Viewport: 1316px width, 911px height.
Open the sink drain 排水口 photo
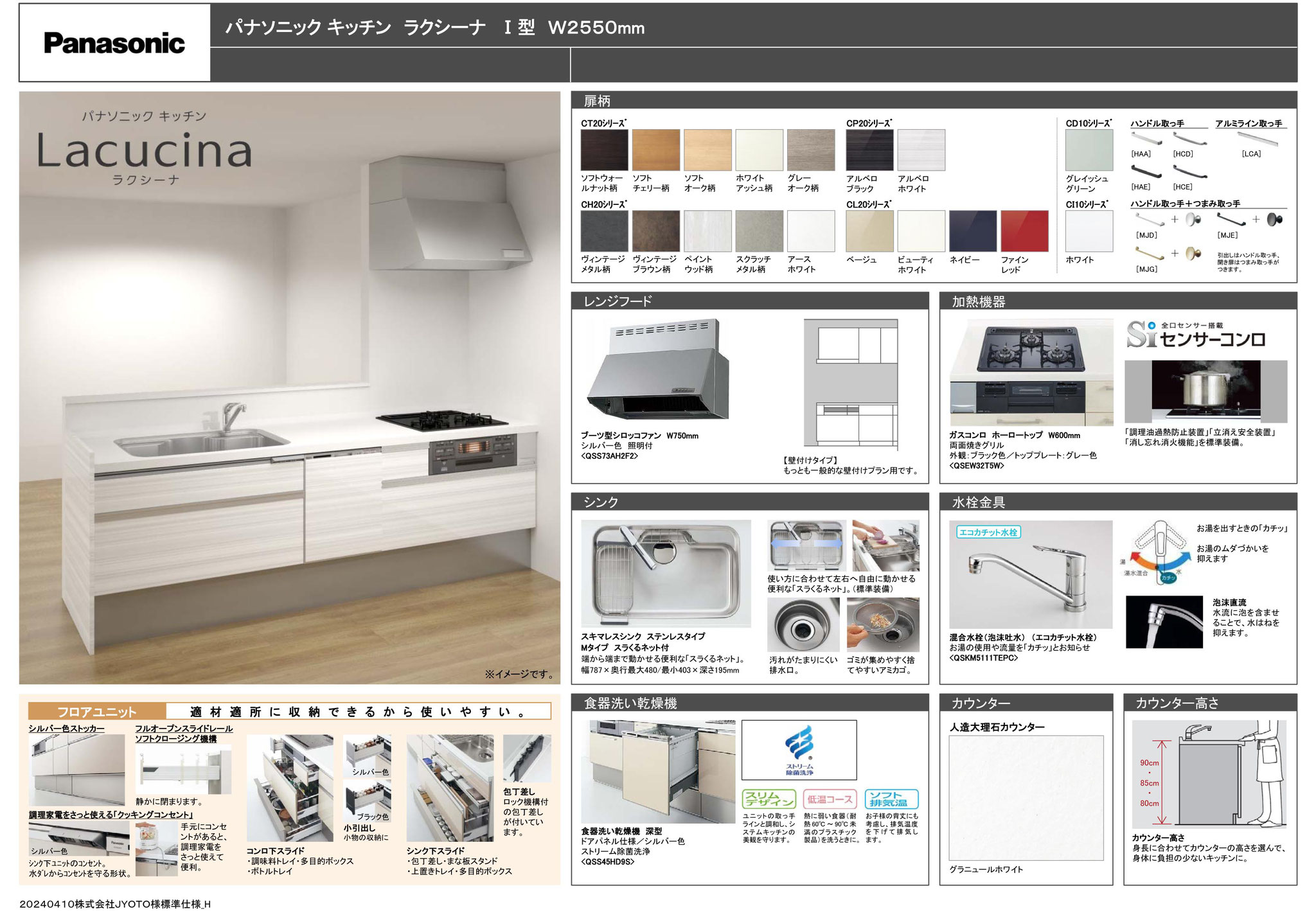click(x=803, y=624)
